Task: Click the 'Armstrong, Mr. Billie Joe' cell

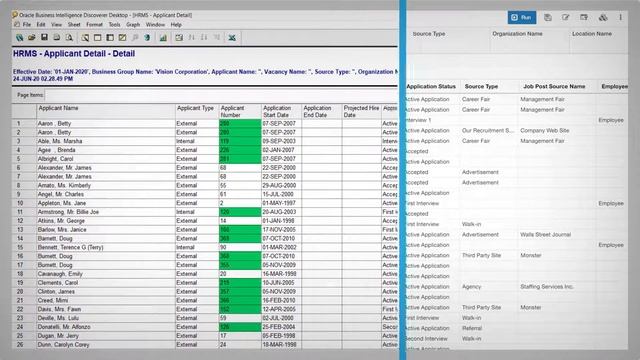Action: (x=106, y=212)
